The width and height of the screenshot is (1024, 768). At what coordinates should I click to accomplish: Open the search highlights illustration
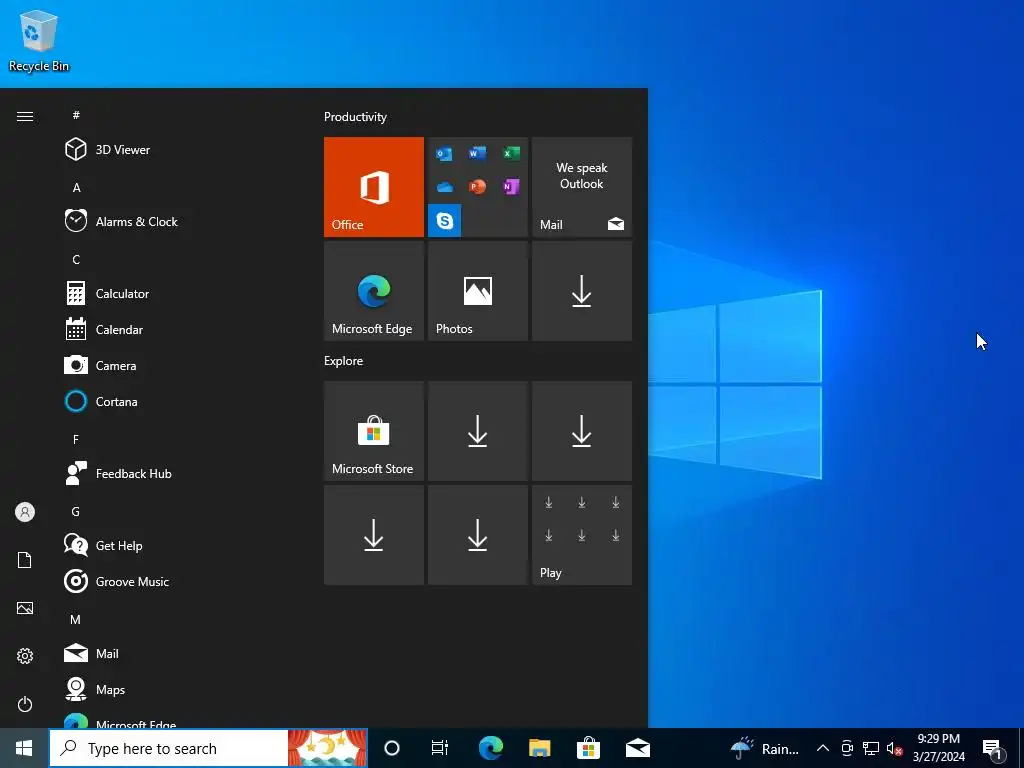pyautogui.click(x=327, y=748)
